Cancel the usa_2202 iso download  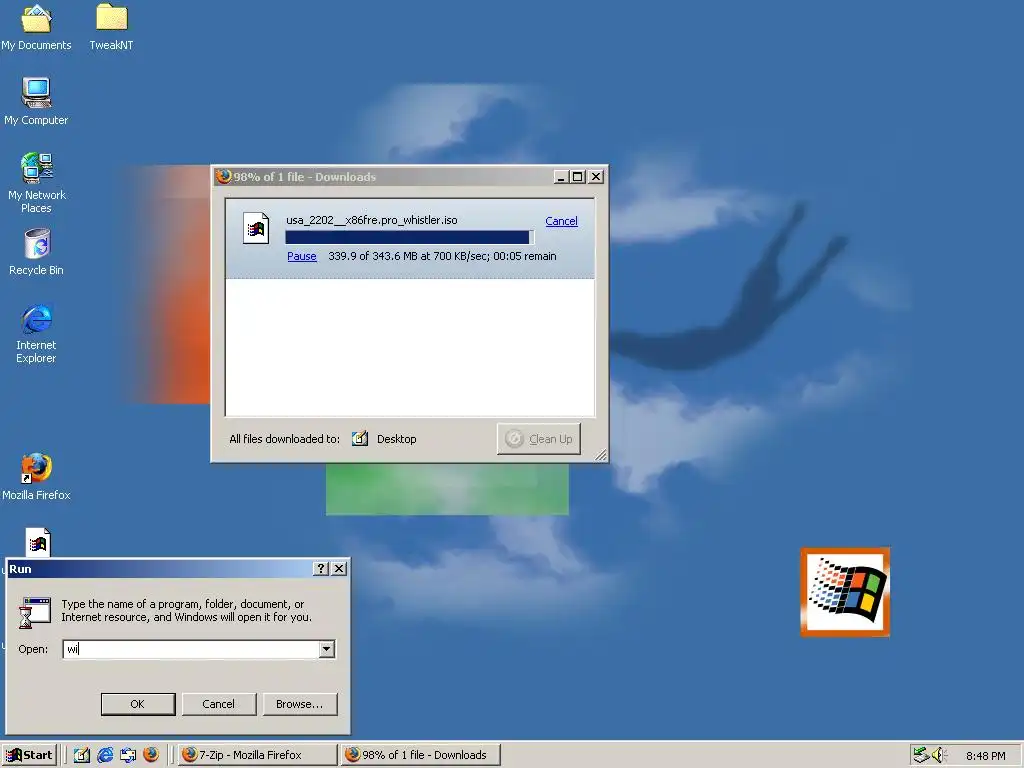(561, 221)
